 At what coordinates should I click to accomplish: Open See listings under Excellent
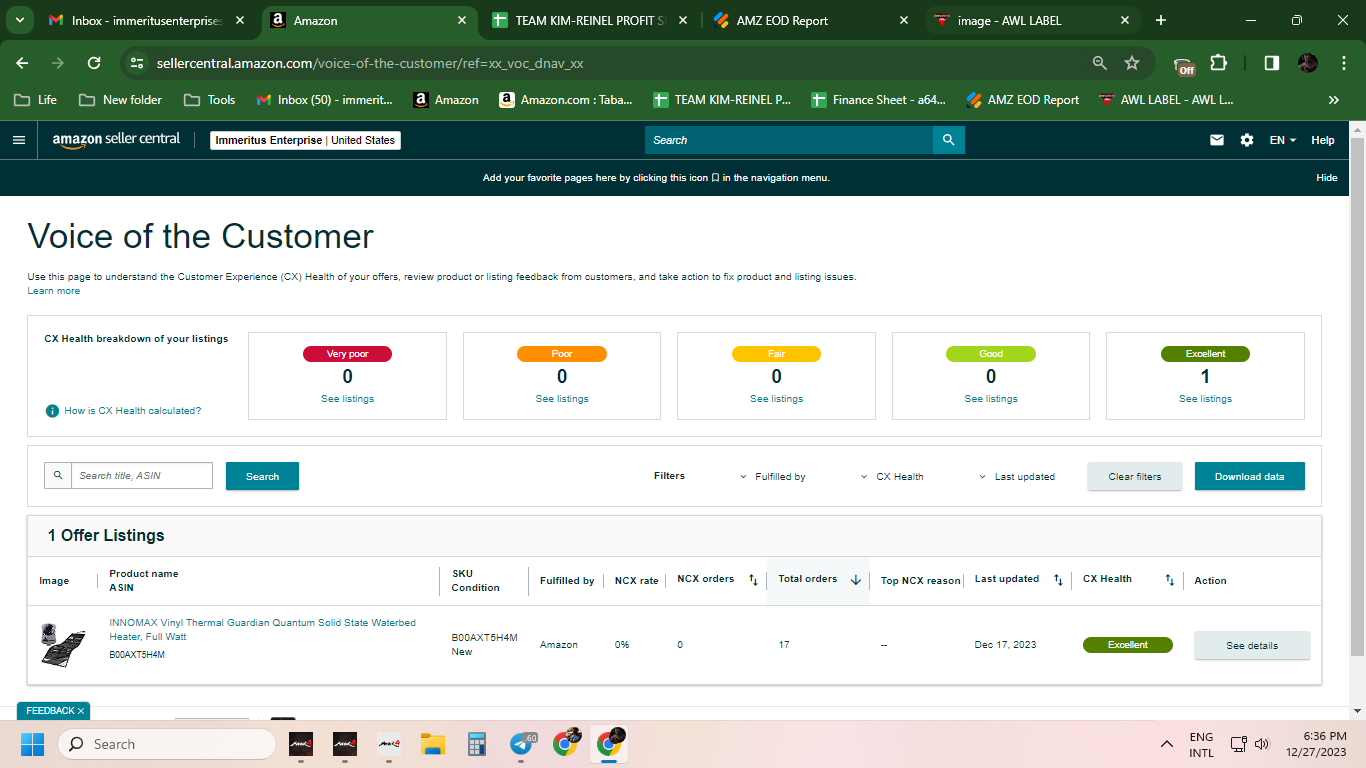1205,399
